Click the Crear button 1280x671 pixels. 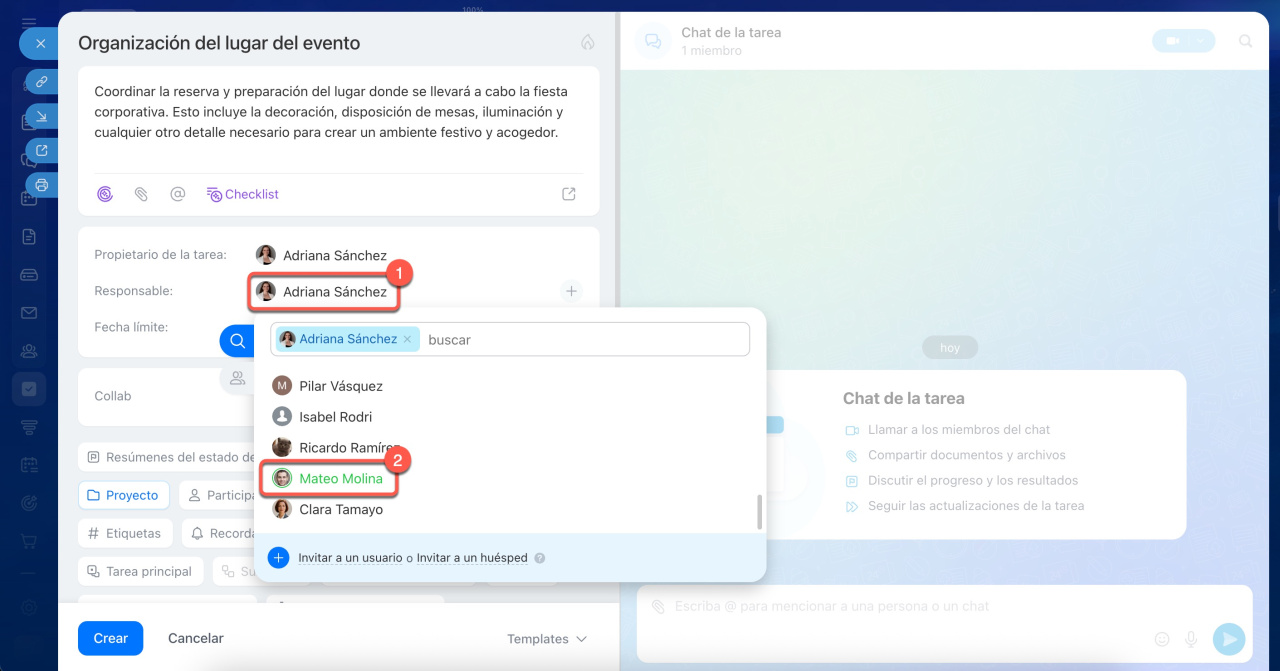click(111, 638)
